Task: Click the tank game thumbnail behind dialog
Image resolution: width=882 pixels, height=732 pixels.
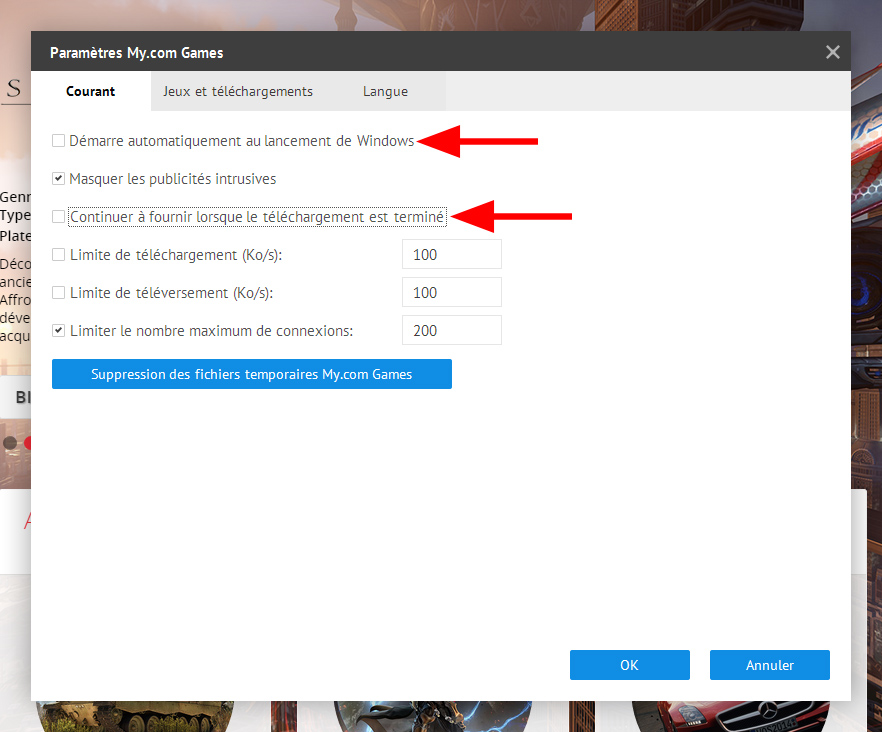Action: (x=135, y=716)
